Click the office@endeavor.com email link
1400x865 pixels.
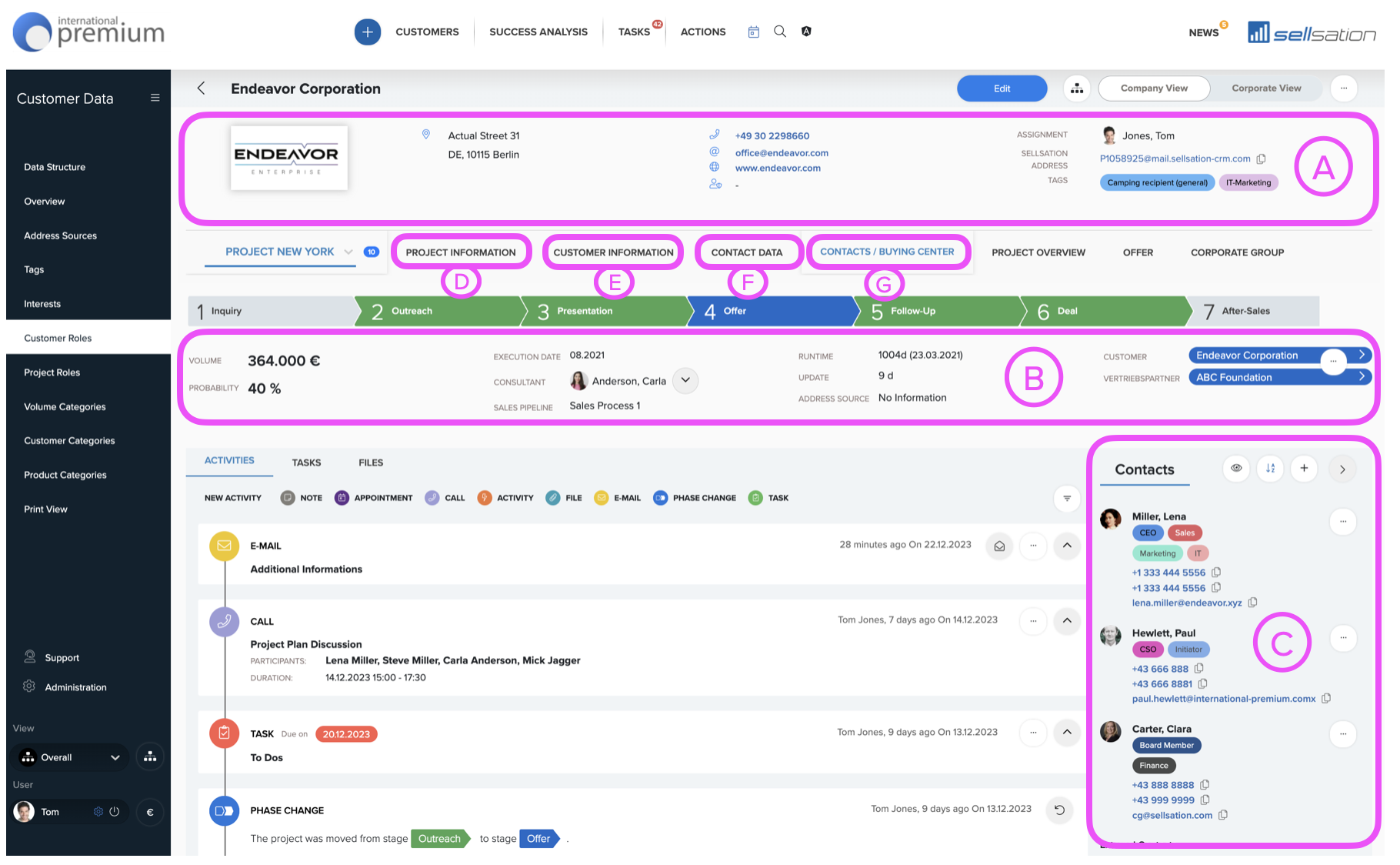coord(782,153)
